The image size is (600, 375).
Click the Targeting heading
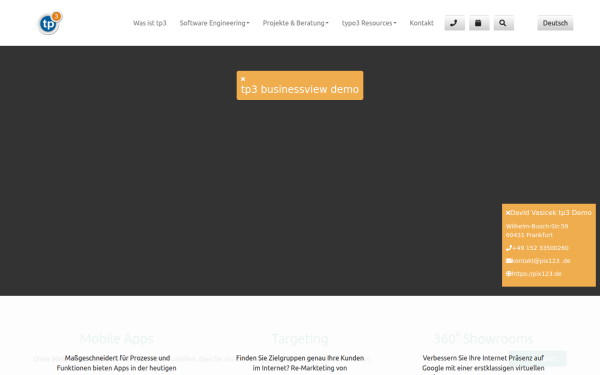[x=300, y=339]
